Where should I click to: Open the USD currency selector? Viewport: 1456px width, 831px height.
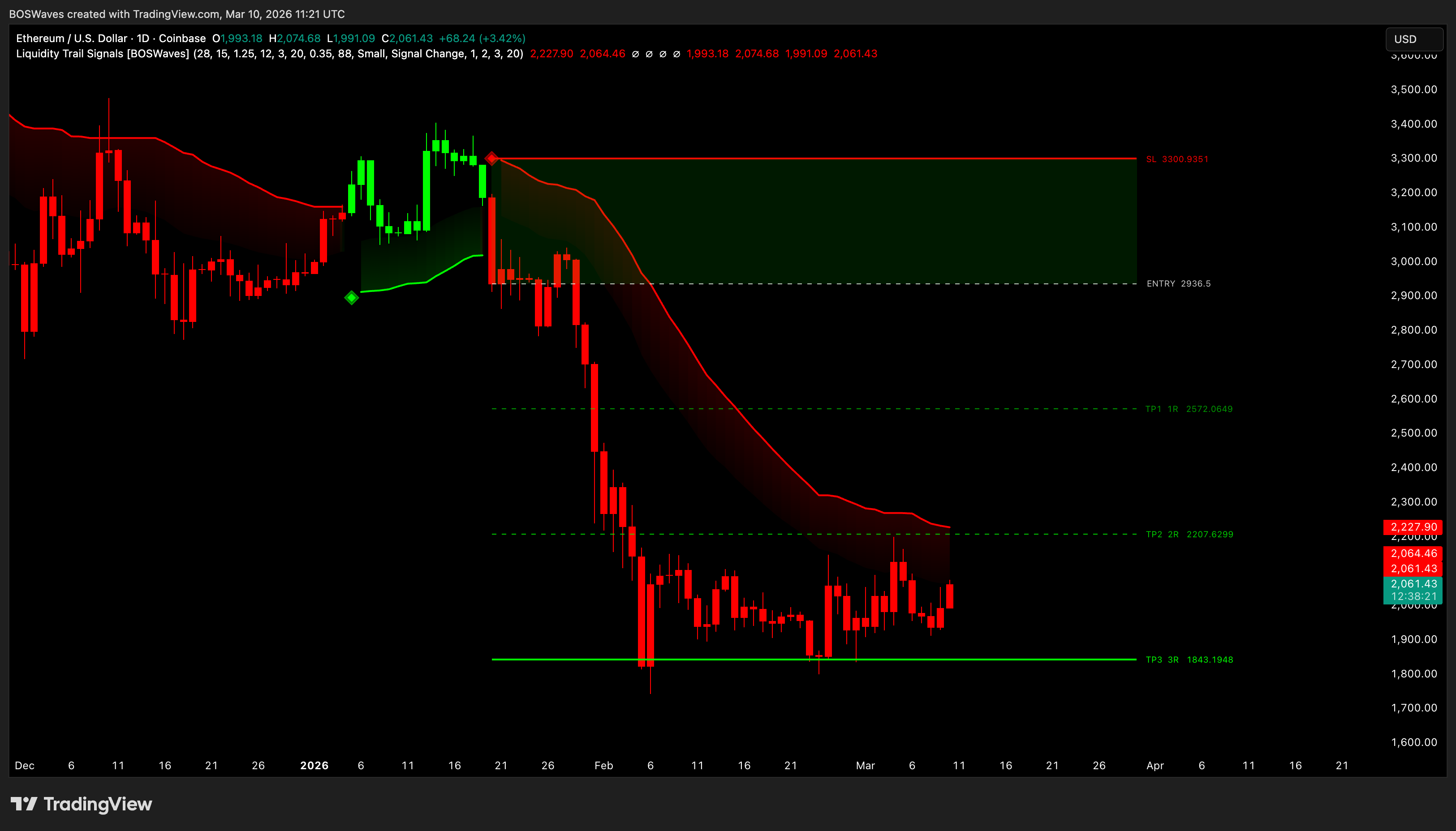click(1414, 39)
